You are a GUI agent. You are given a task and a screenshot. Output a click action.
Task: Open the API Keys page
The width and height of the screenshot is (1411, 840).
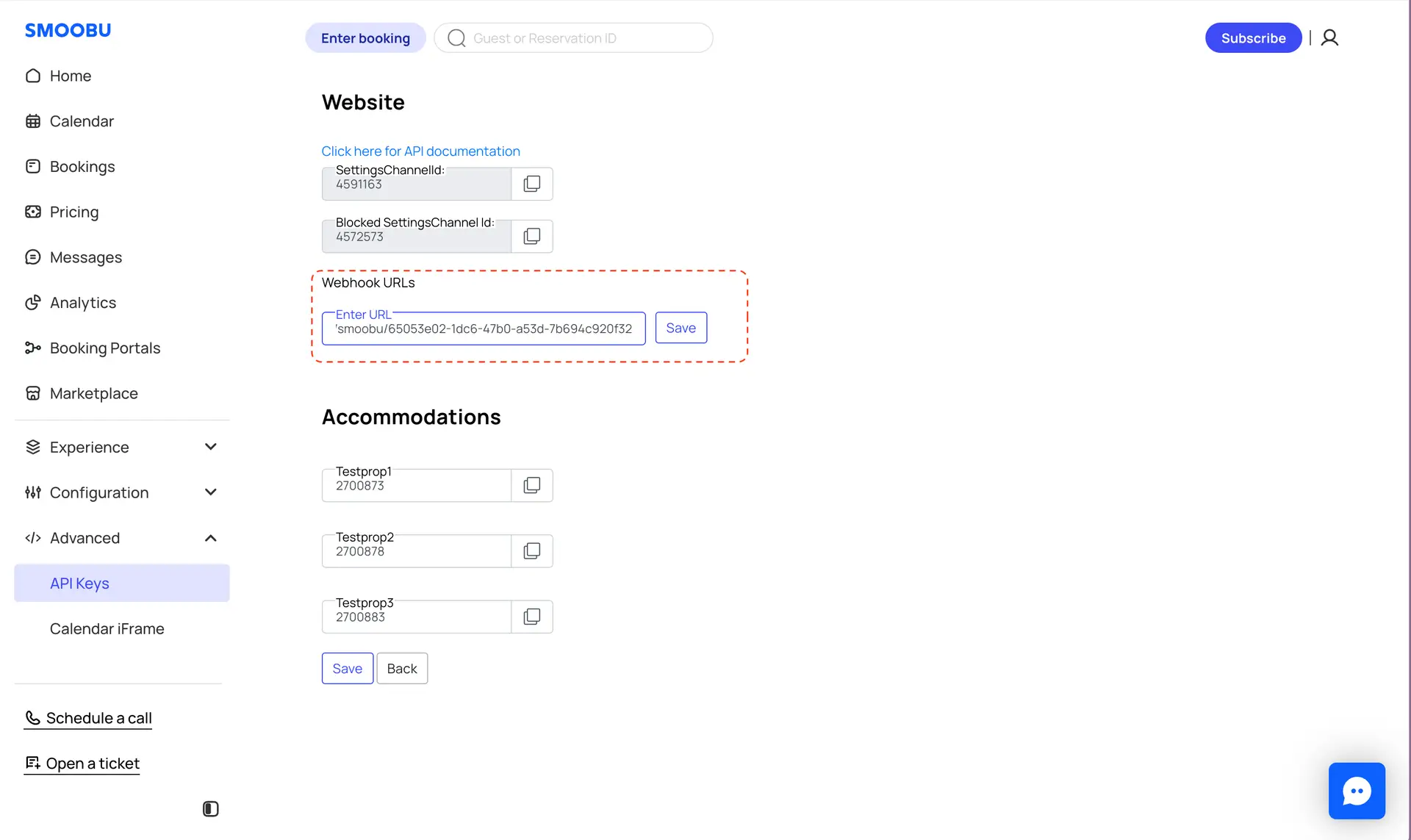tap(79, 583)
